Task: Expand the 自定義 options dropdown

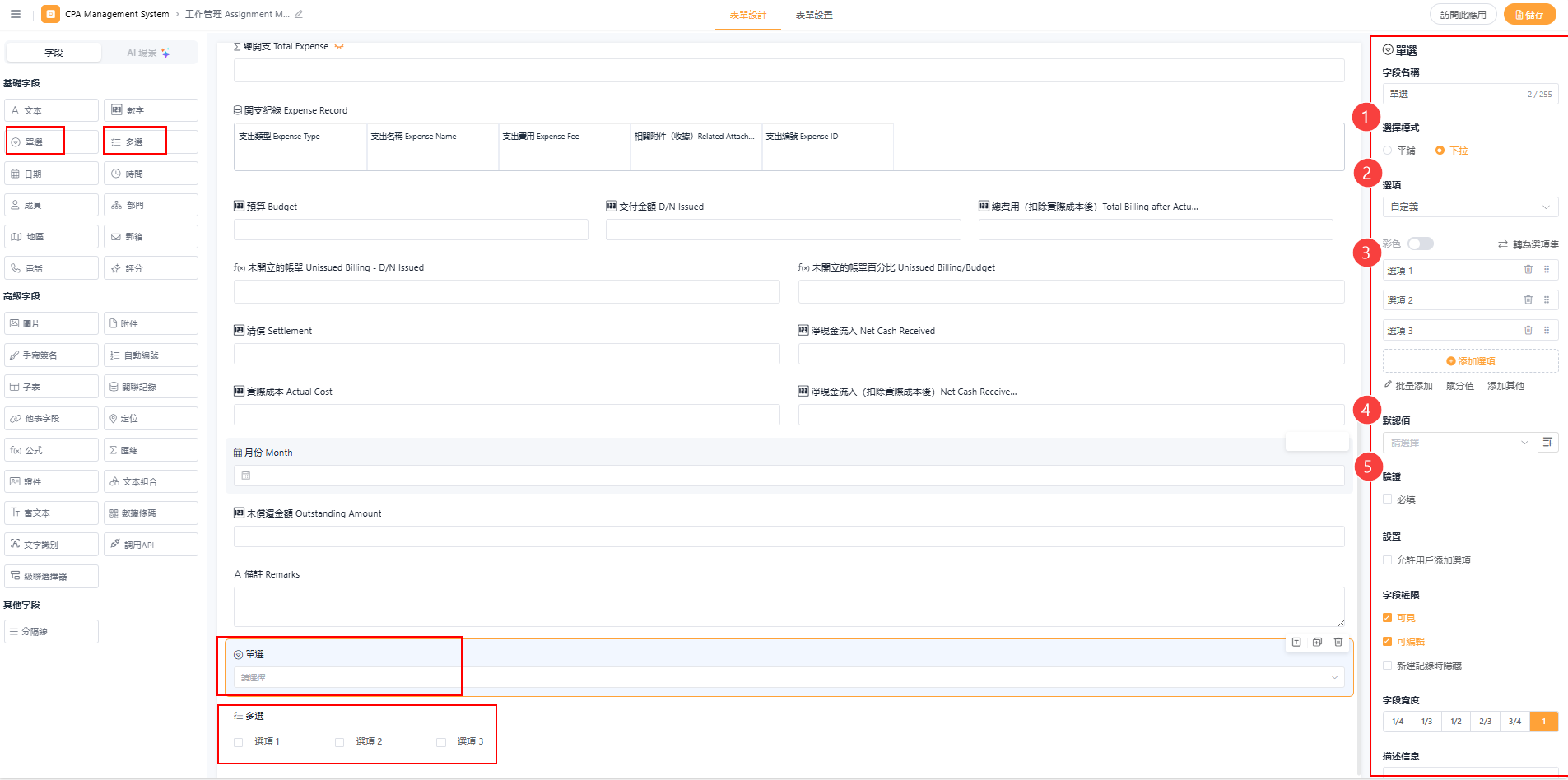Action: pos(1470,207)
